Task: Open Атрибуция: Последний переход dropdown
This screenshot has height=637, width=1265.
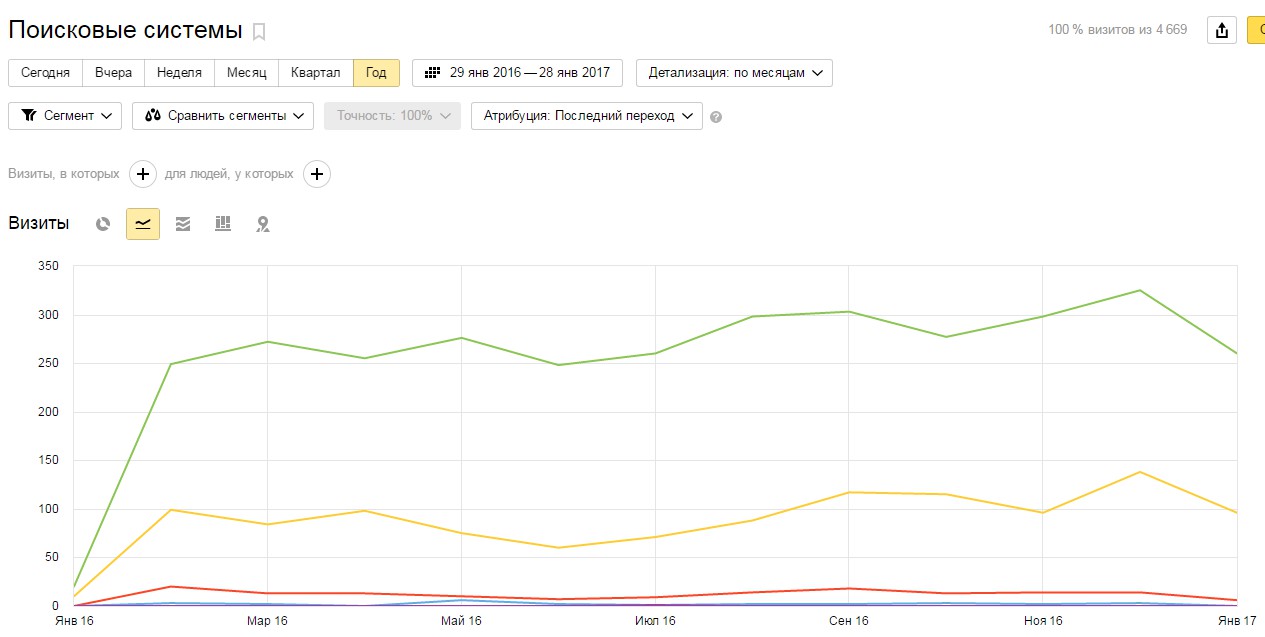Action: (x=587, y=116)
